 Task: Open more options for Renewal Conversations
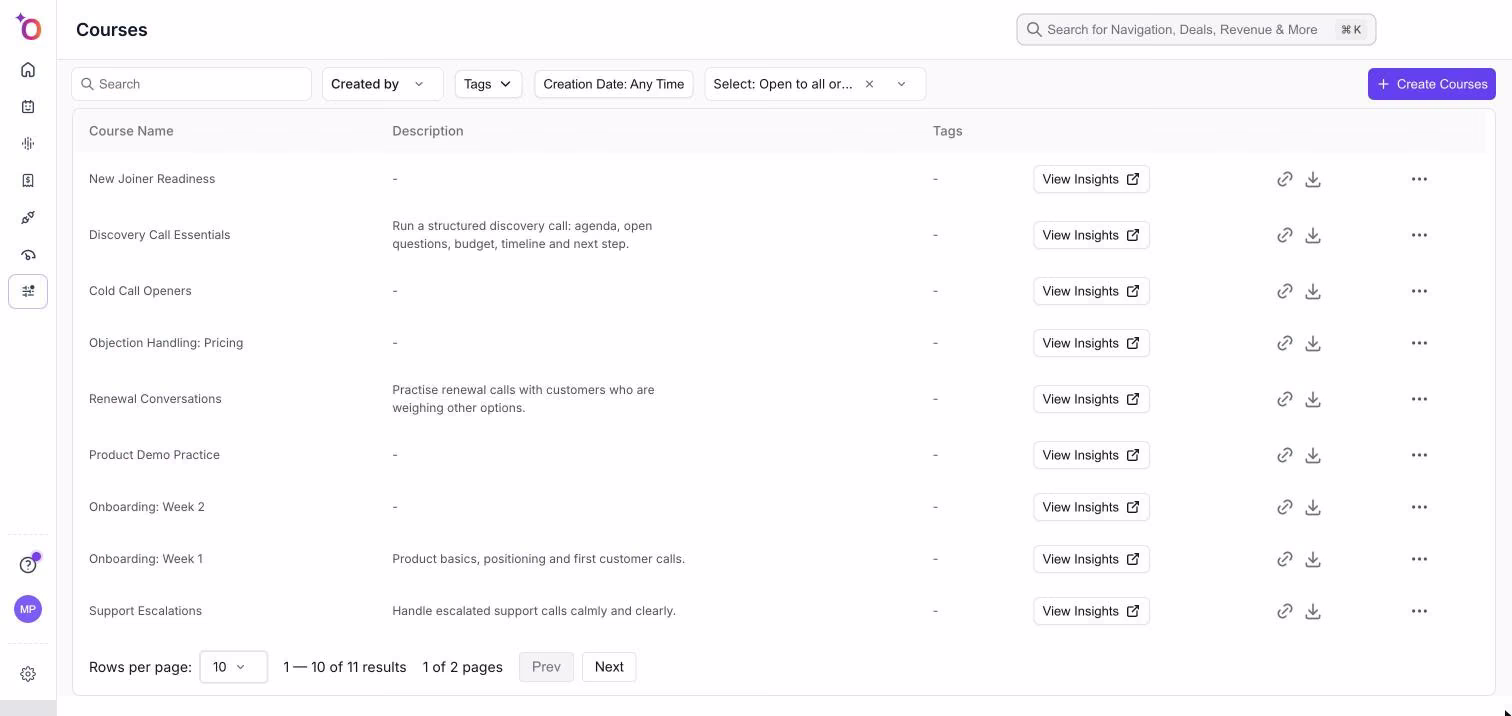1419,399
